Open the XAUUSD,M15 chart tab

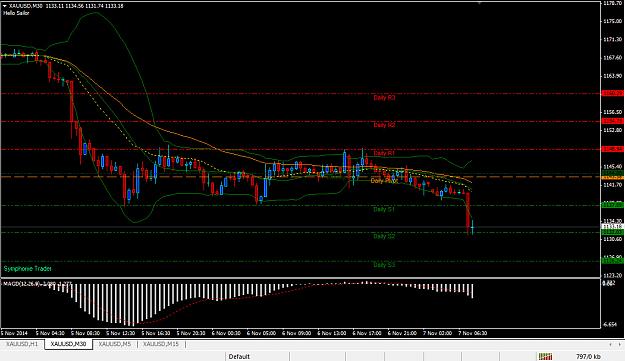[161, 344]
